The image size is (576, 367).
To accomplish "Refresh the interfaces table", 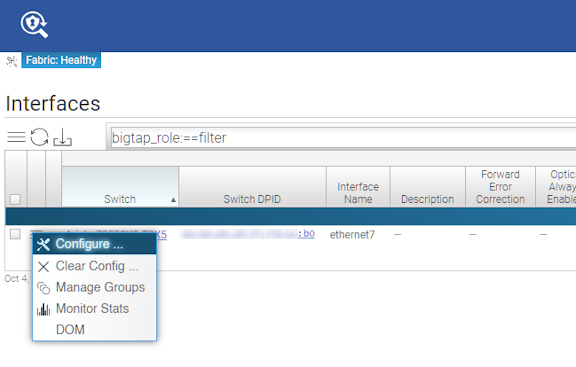I will [x=39, y=137].
